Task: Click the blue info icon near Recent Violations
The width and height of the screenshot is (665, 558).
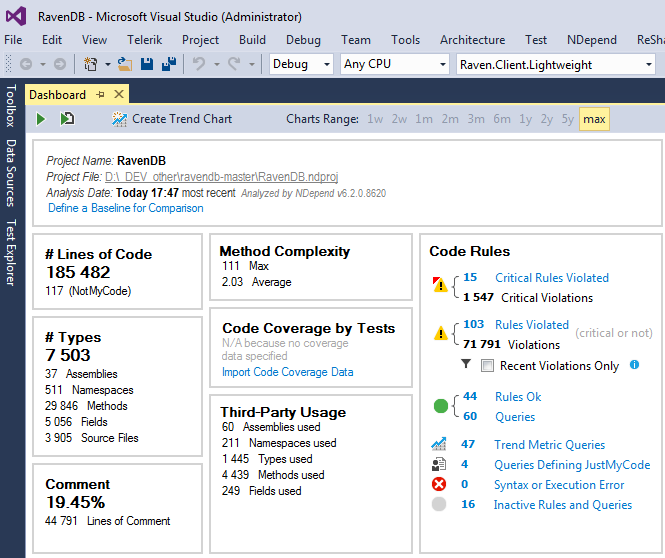Action: 634,365
